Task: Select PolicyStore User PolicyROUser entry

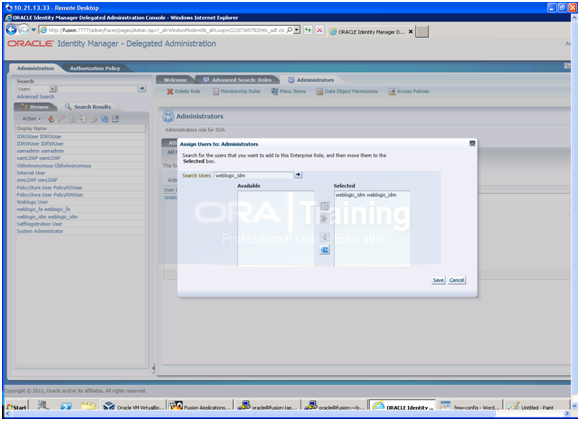Action: [x=50, y=188]
